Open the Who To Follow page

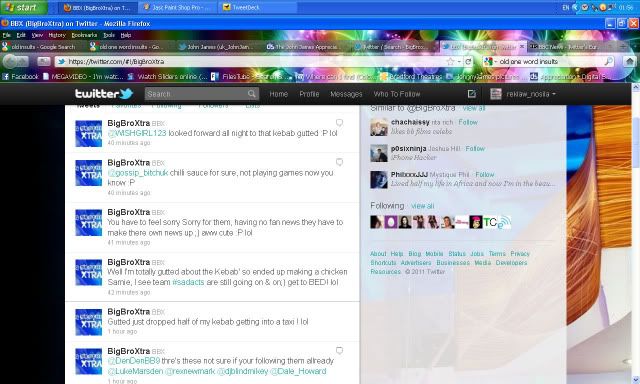pyautogui.click(x=397, y=94)
